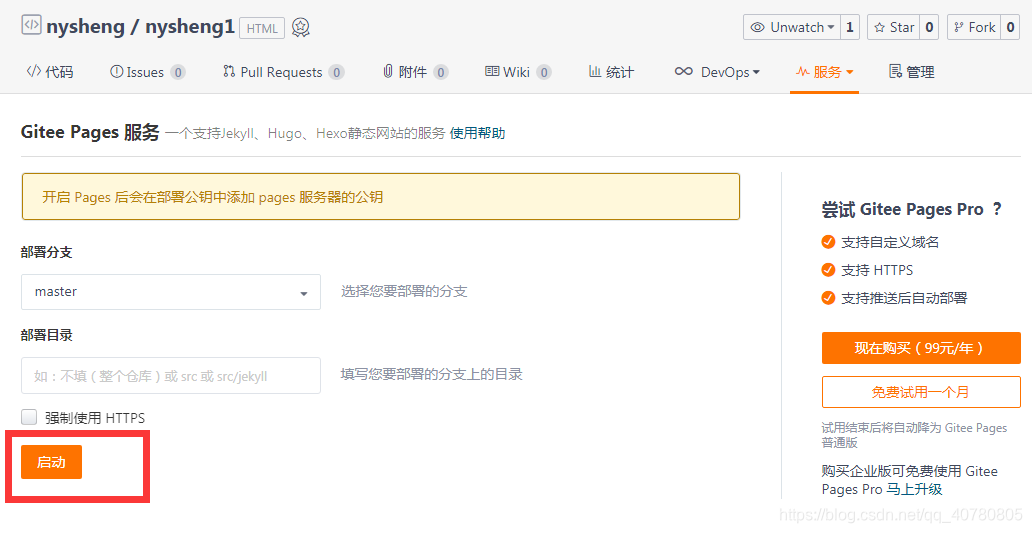Click the 启动 start button

coord(51,462)
